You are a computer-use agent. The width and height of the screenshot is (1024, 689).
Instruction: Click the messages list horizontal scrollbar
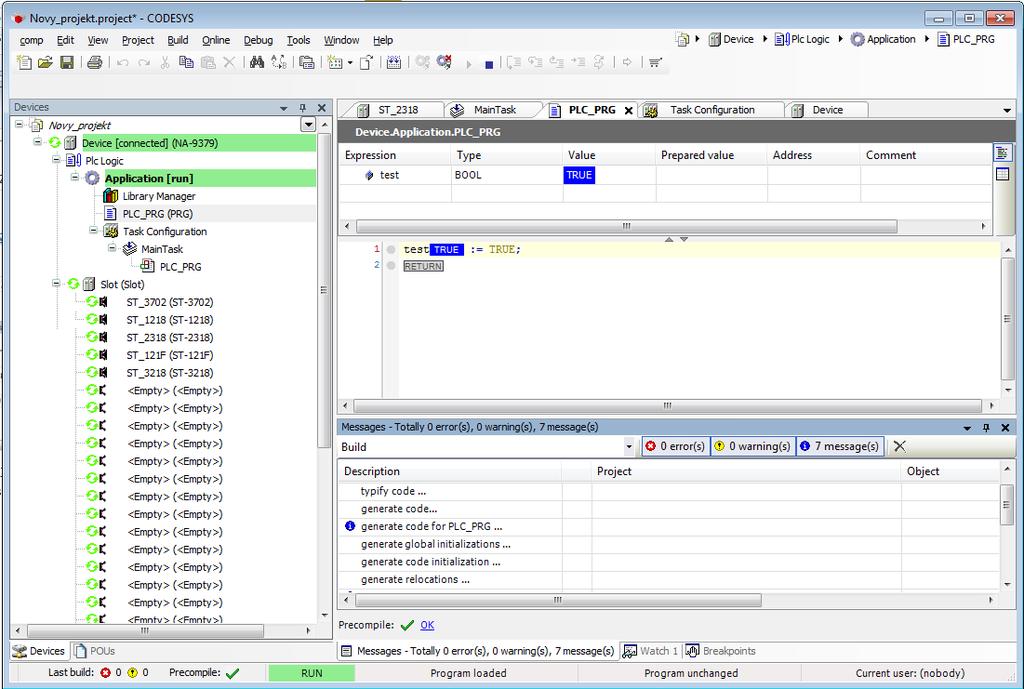[558, 600]
